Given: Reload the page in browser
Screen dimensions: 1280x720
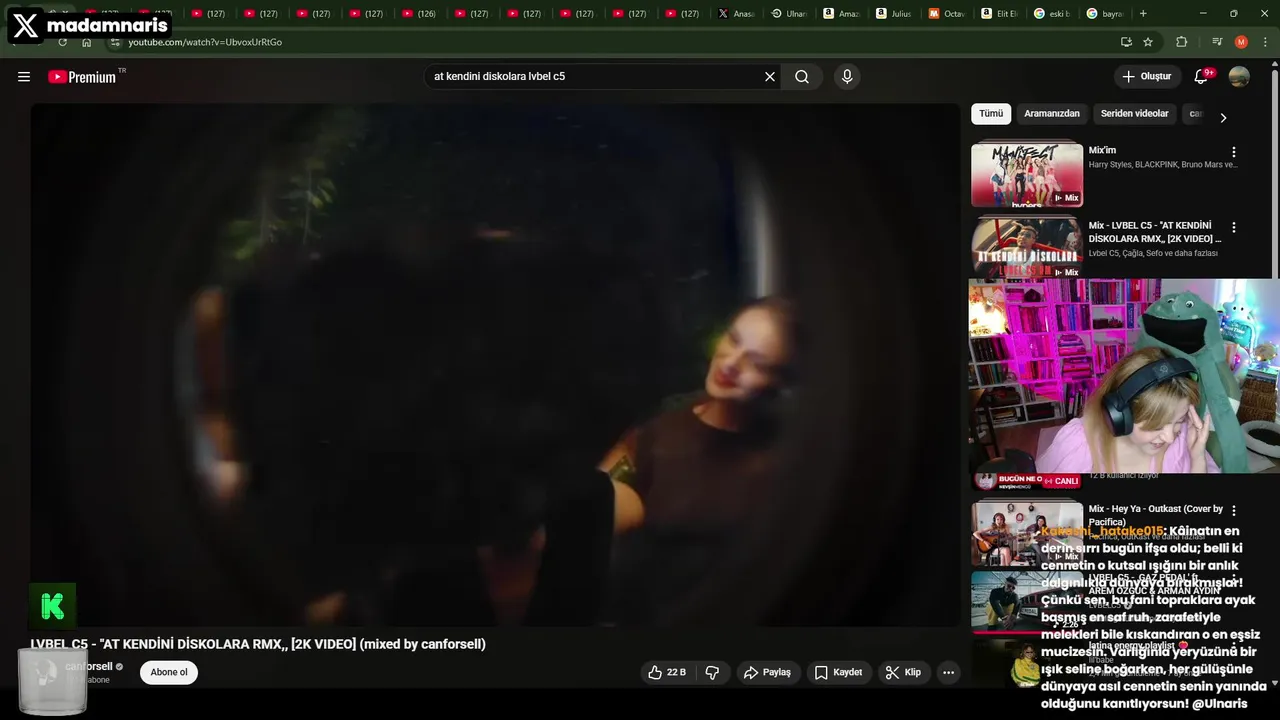Looking at the screenshot, I should [63, 42].
